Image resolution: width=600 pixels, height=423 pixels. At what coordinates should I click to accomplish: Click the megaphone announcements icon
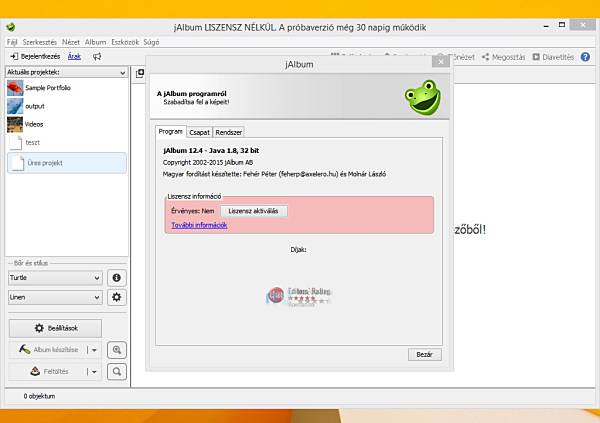pyautogui.click(x=97, y=57)
